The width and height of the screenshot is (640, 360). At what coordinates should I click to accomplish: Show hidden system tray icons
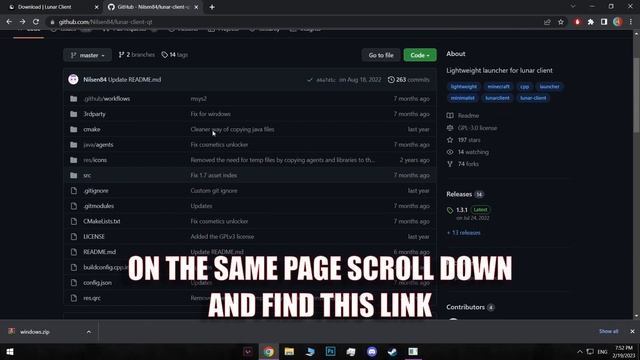pyautogui.click(x=580, y=351)
